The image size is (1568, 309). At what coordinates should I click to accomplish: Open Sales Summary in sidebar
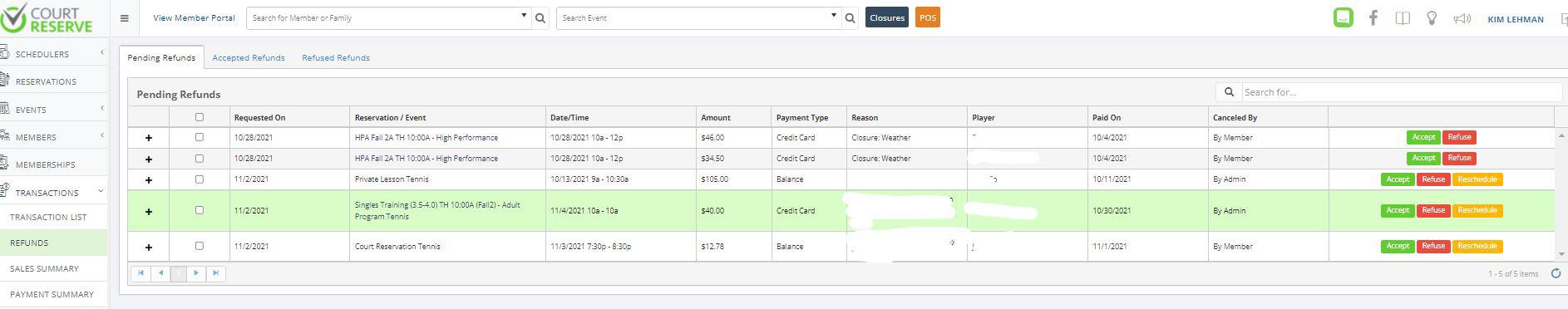(53, 268)
